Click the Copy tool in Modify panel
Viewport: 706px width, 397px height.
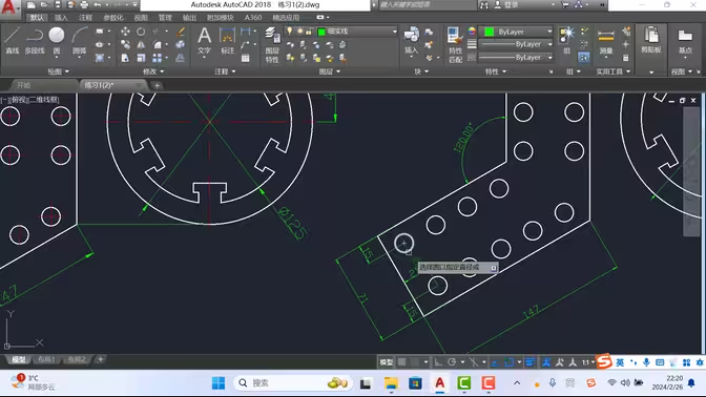pyautogui.click(x=125, y=45)
